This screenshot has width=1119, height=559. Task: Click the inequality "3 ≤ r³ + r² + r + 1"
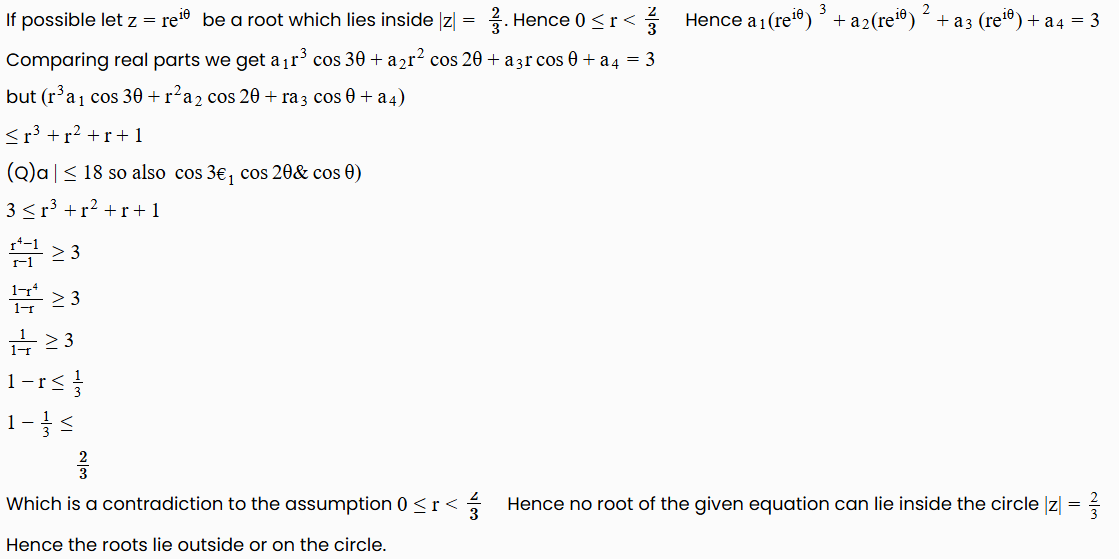pyautogui.click(x=84, y=211)
